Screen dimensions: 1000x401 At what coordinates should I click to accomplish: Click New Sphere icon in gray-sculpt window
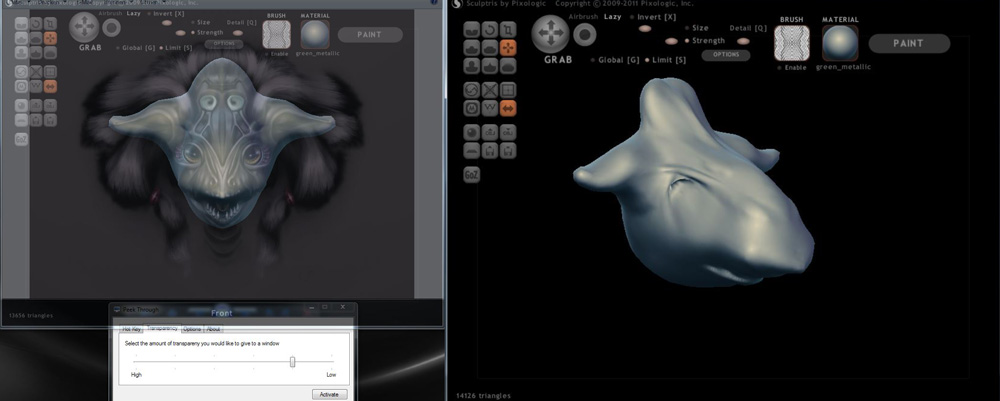click(471, 133)
